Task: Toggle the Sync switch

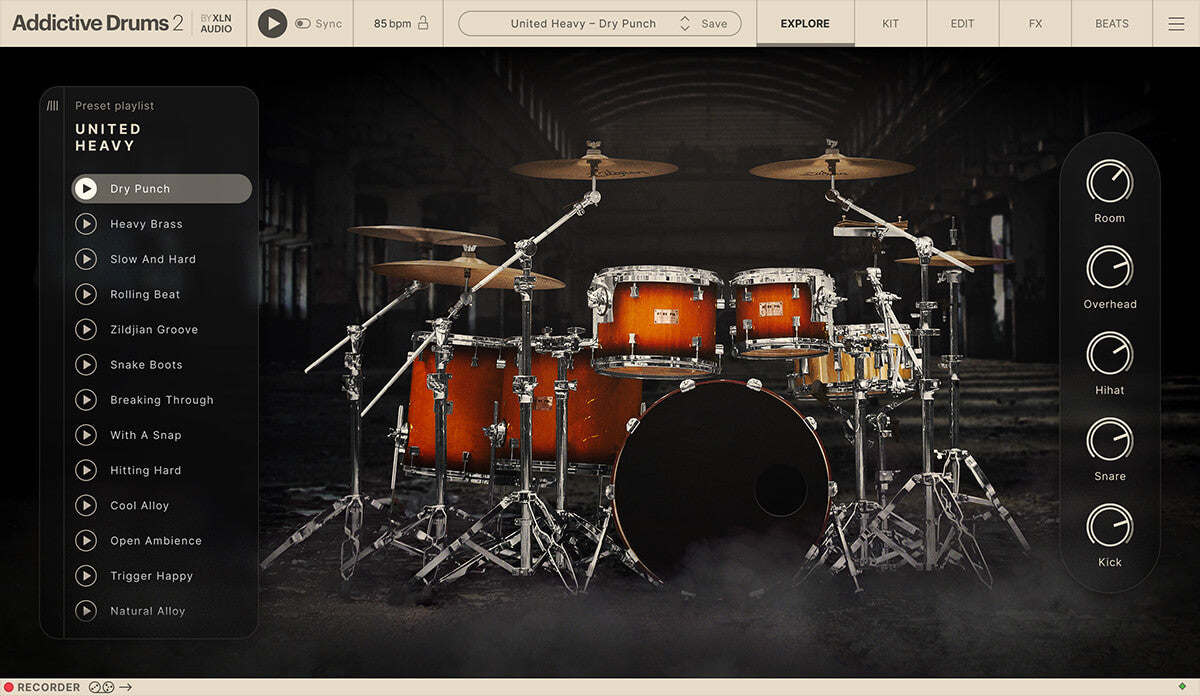Action: [303, 23]
